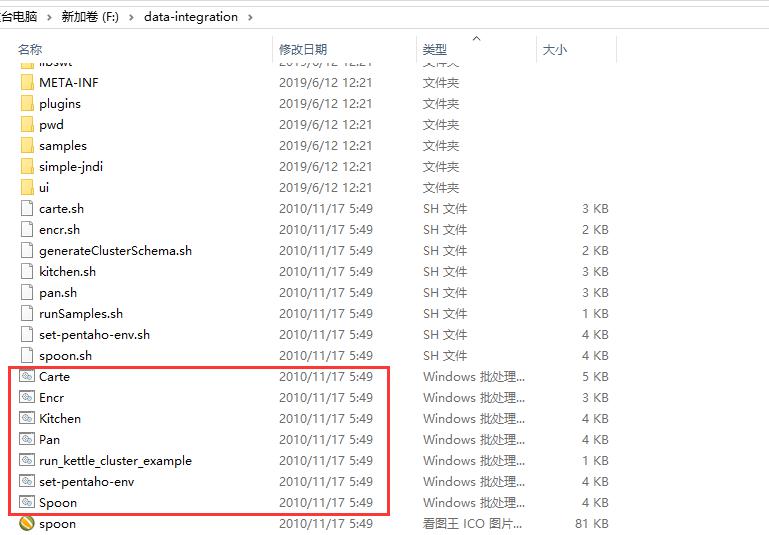769x535 pixels.
Task: Select the Carte batch file icon
Action: point(27,376)
